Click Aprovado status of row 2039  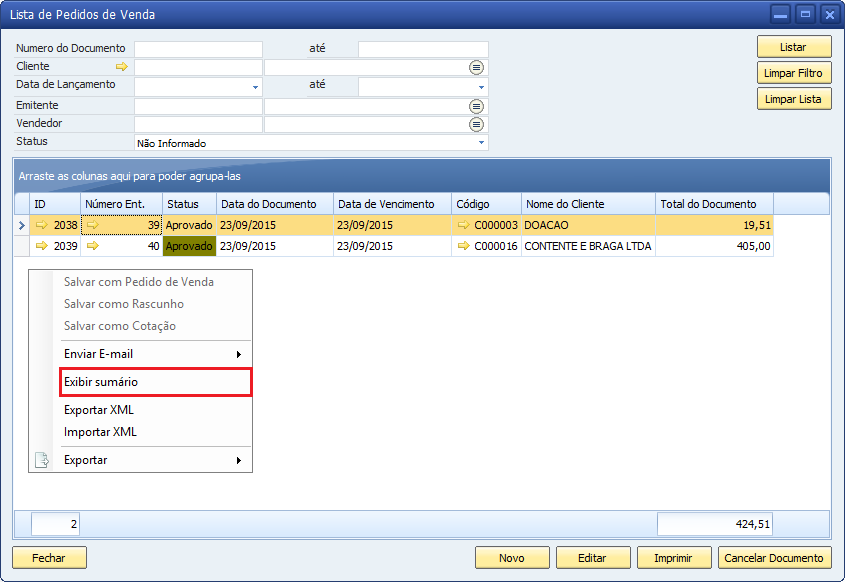pos(190,246)
